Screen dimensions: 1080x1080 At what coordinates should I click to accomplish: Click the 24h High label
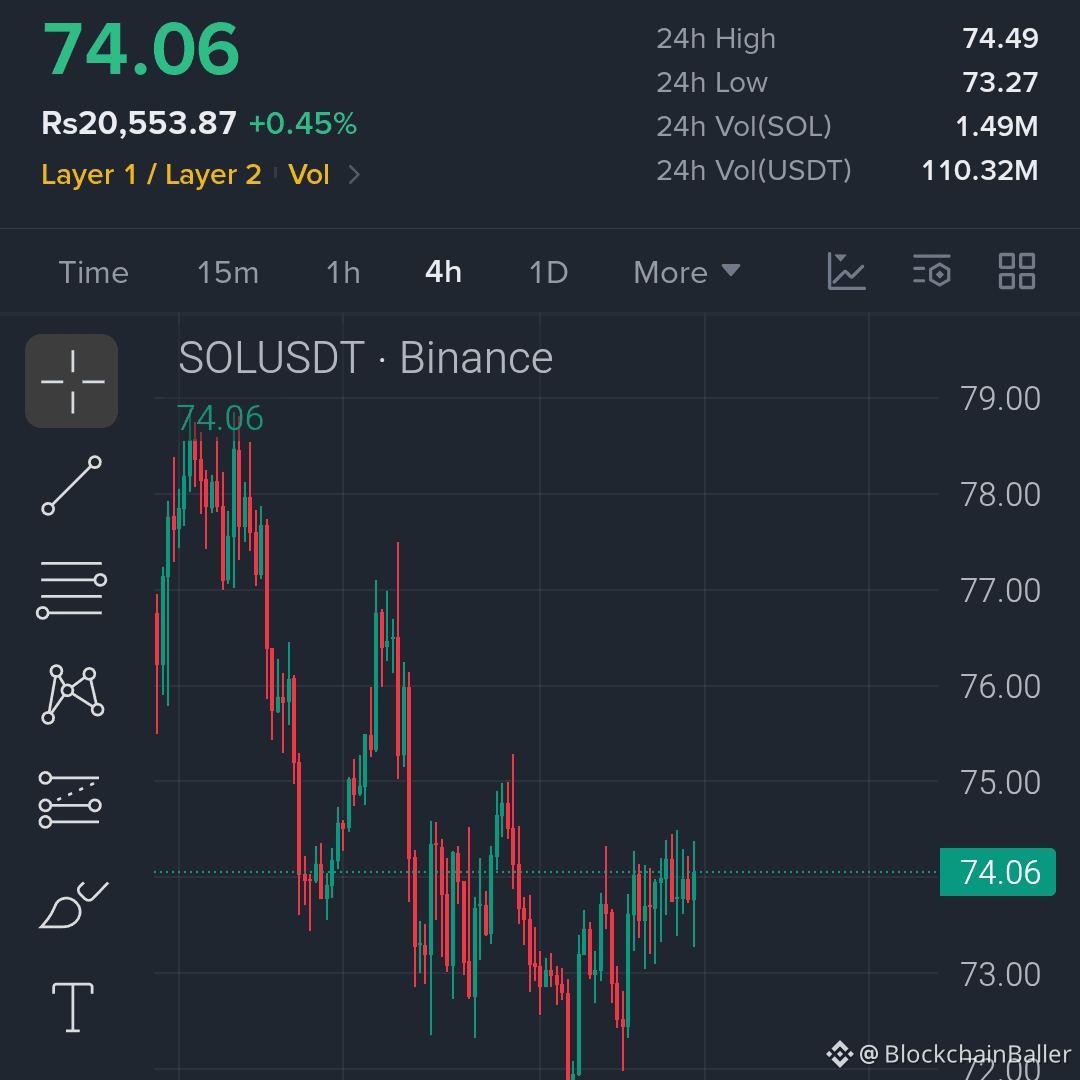pyautogui.click(x=716, y=39)
